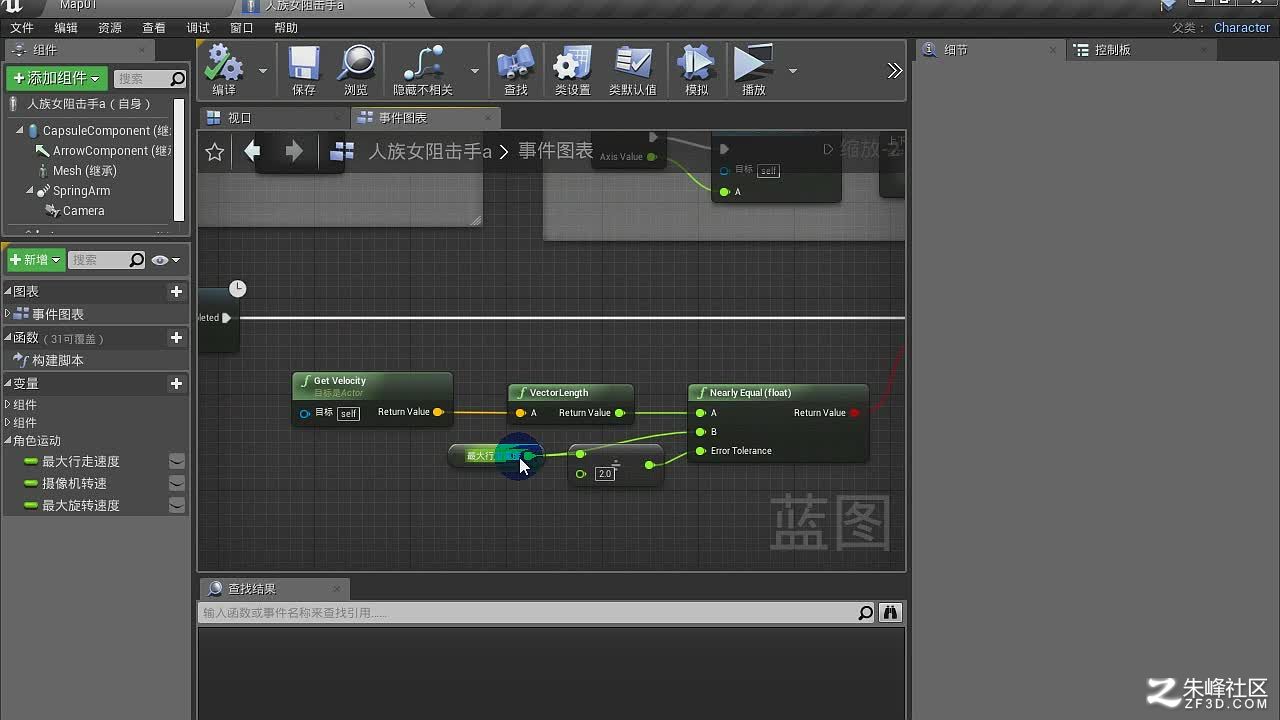Focus the My Blueprint search field
Screen dimensions: 1280x720
click(x=108, y=260)
